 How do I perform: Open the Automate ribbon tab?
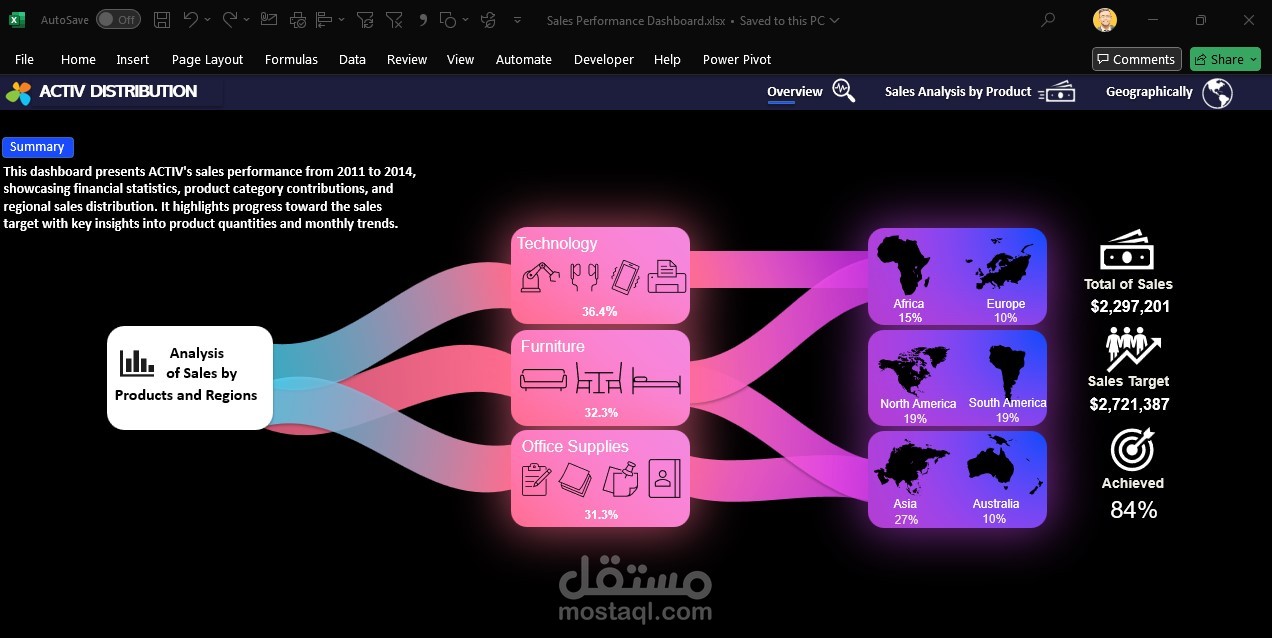[524, 59]
